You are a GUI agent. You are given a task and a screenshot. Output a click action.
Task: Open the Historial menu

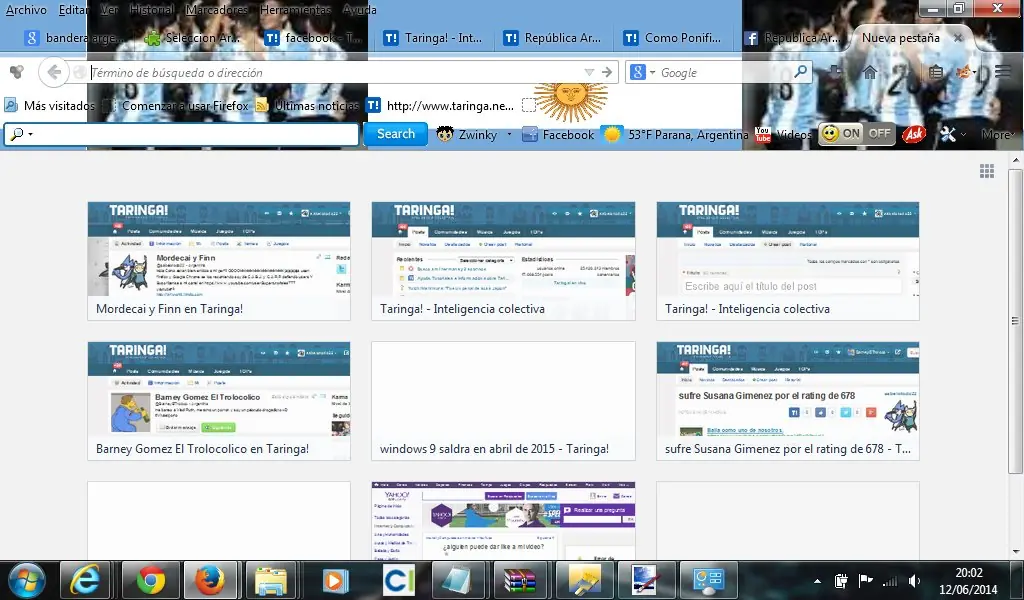click(x=152, y=10)
